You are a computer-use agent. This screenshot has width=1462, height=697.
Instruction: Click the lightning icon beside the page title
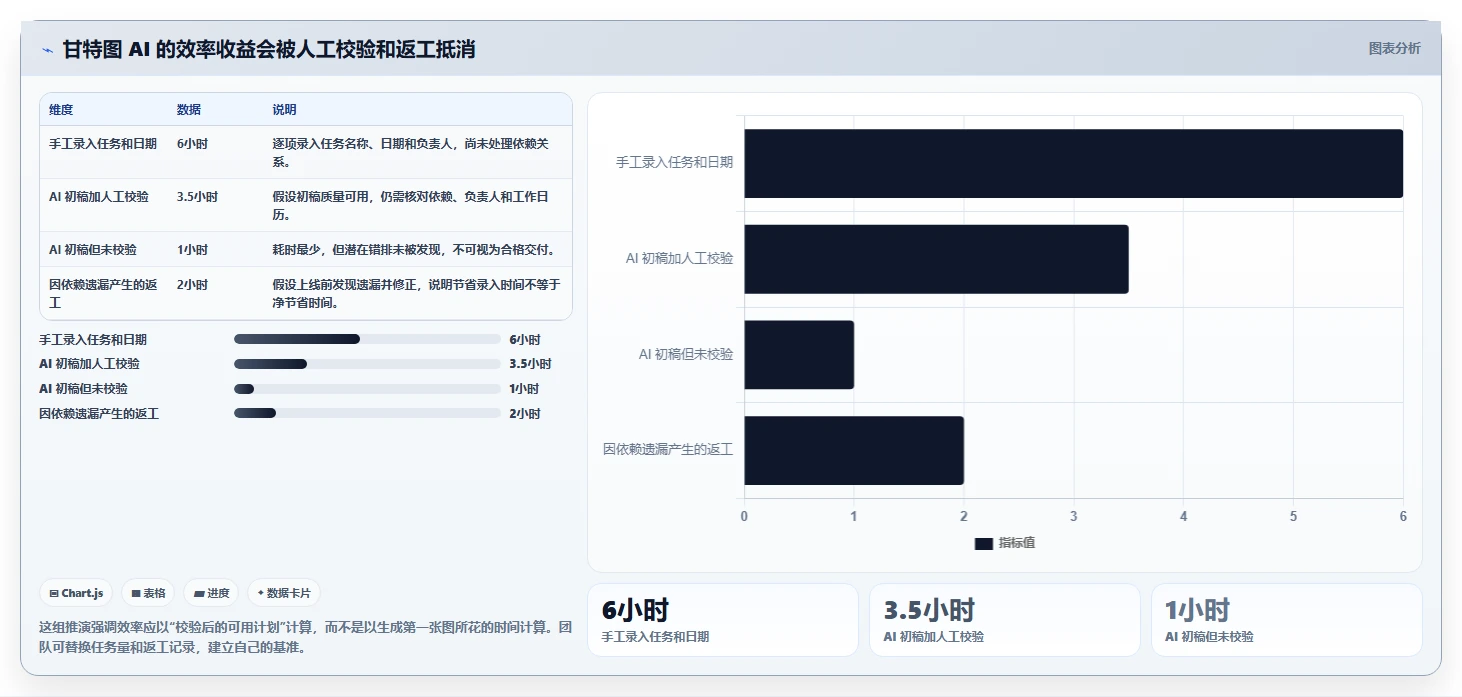point(48,50)
